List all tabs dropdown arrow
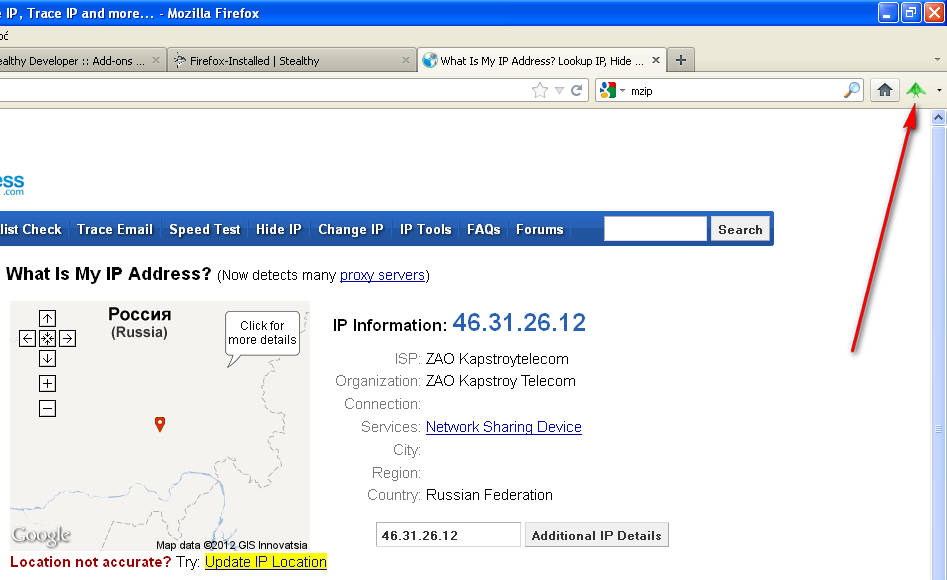This screenshot has width=947, height=580. [937, 60]
